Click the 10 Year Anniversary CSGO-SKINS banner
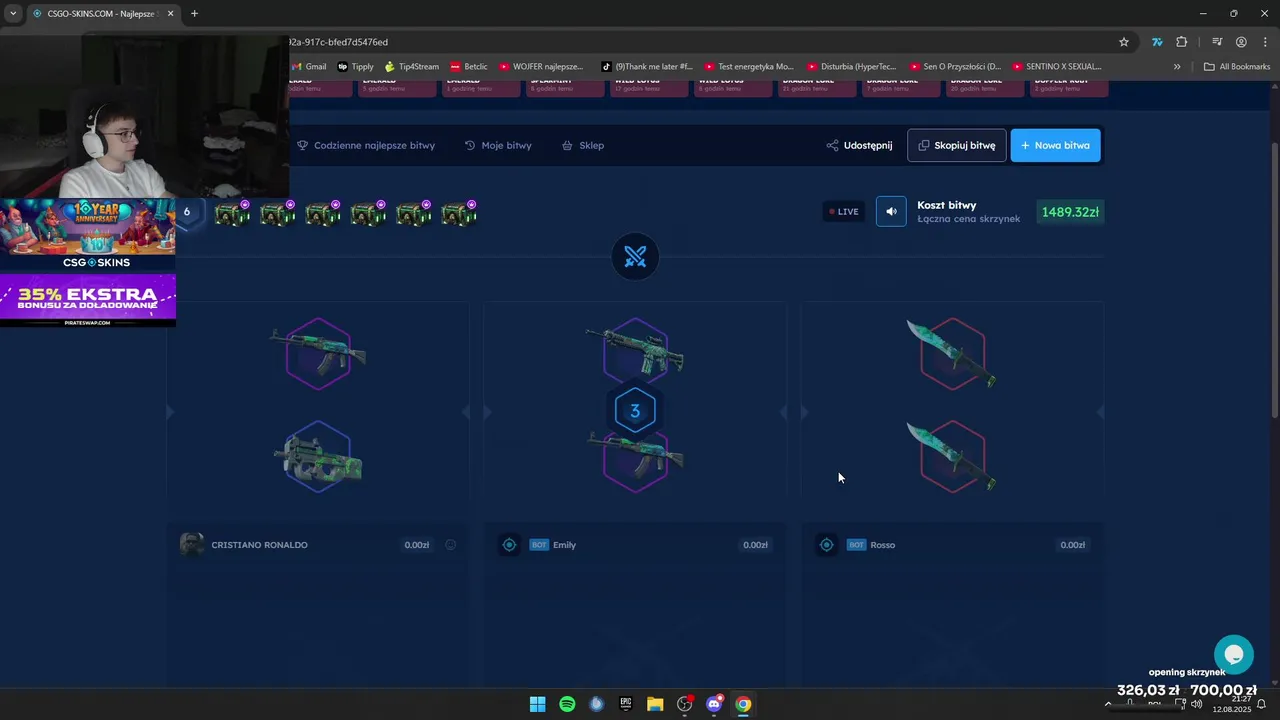This screenshot has height=720, width=1280. (88, 235)
